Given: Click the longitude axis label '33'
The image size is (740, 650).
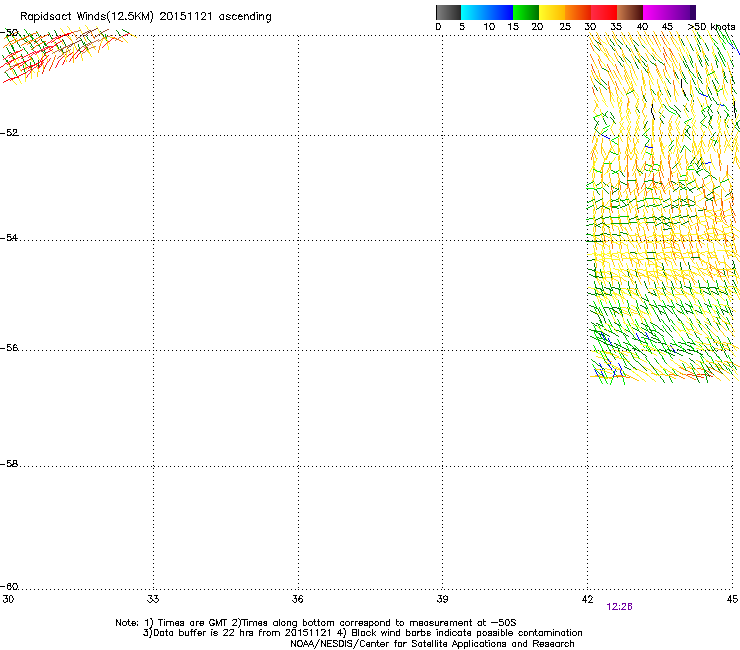Looking at the screenshot, I should tap(153, 599).
